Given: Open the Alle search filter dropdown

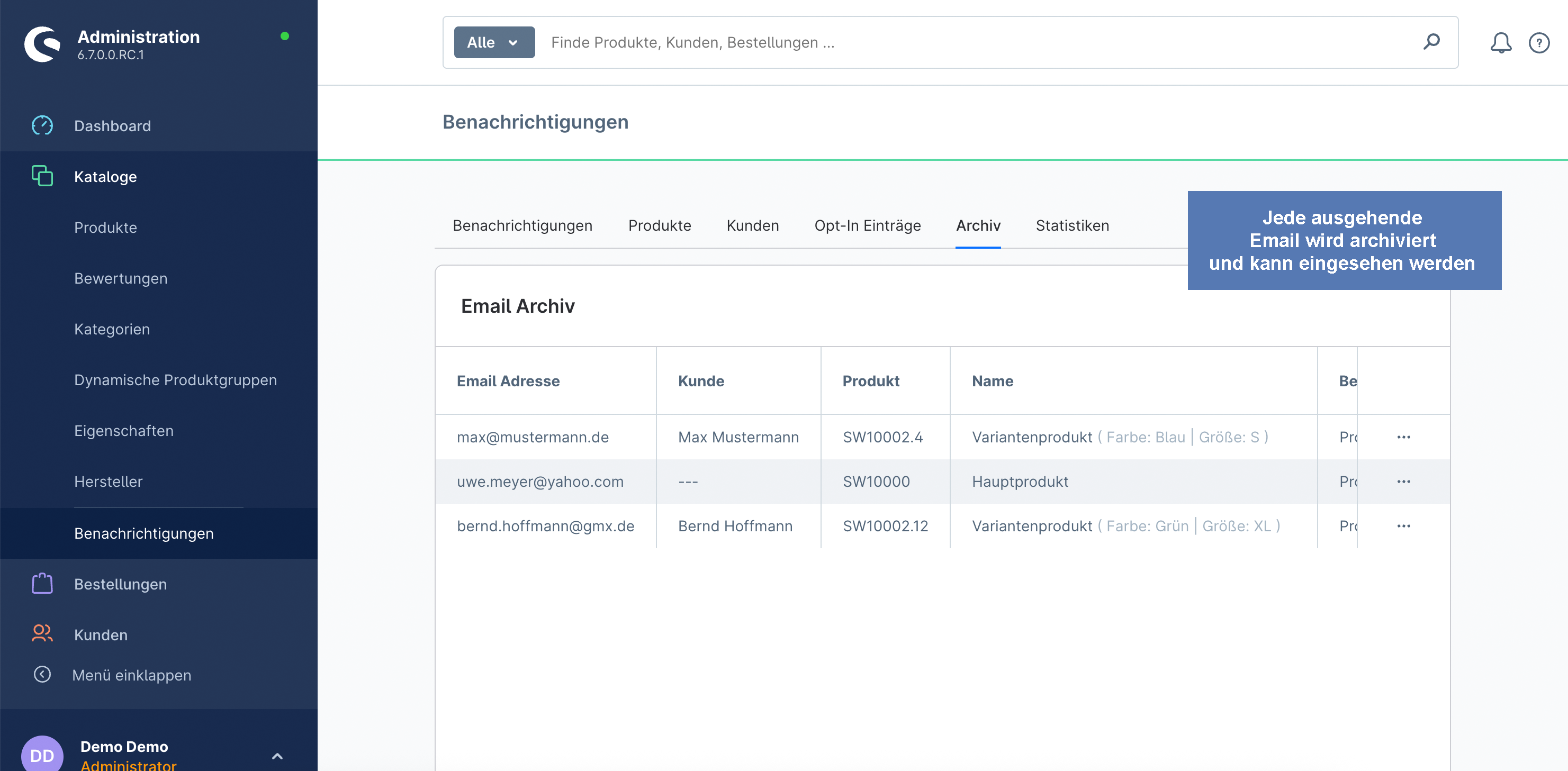Looking at the screenshot, I should 494,42.
